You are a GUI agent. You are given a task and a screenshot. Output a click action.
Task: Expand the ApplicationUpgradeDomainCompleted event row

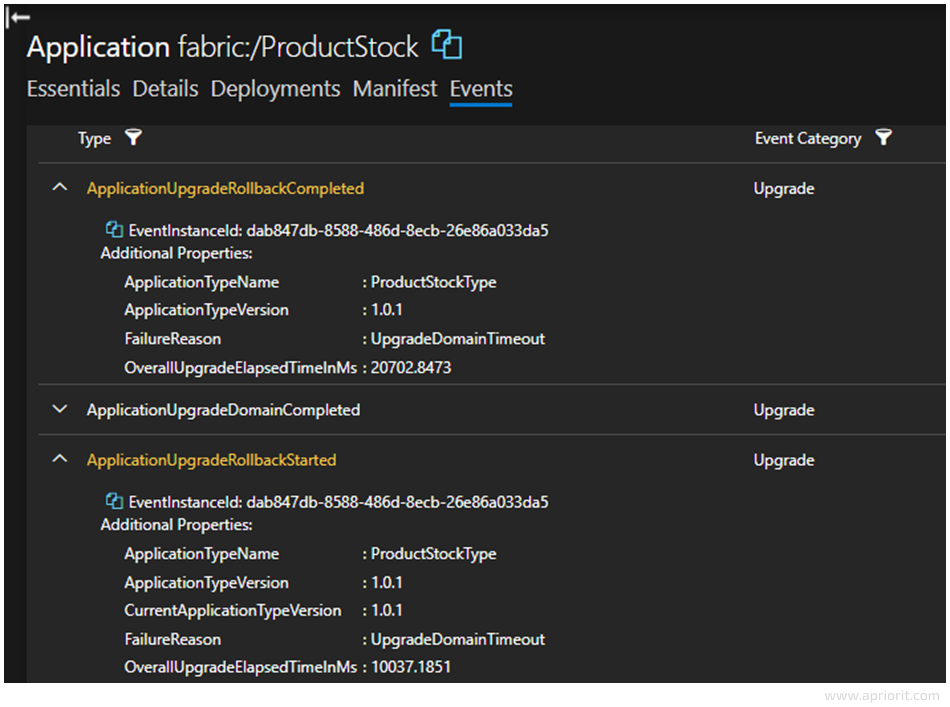tap(59, 409)
